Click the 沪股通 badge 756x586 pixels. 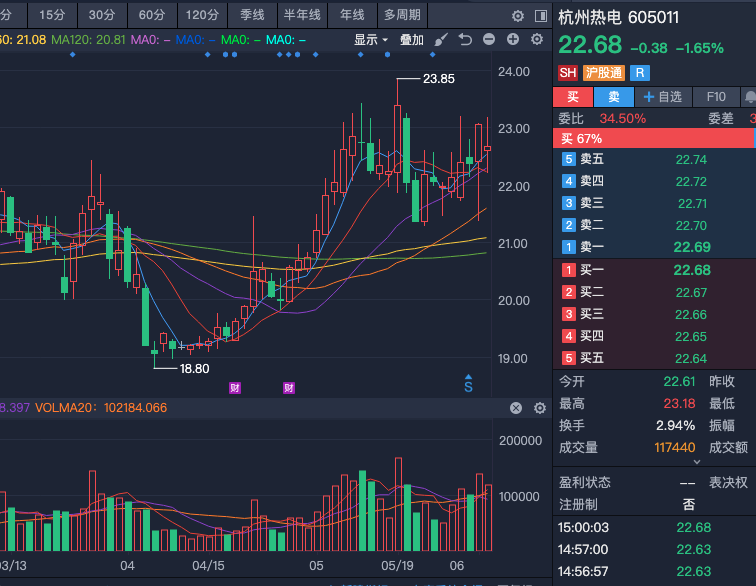click(x=604, y=73)
